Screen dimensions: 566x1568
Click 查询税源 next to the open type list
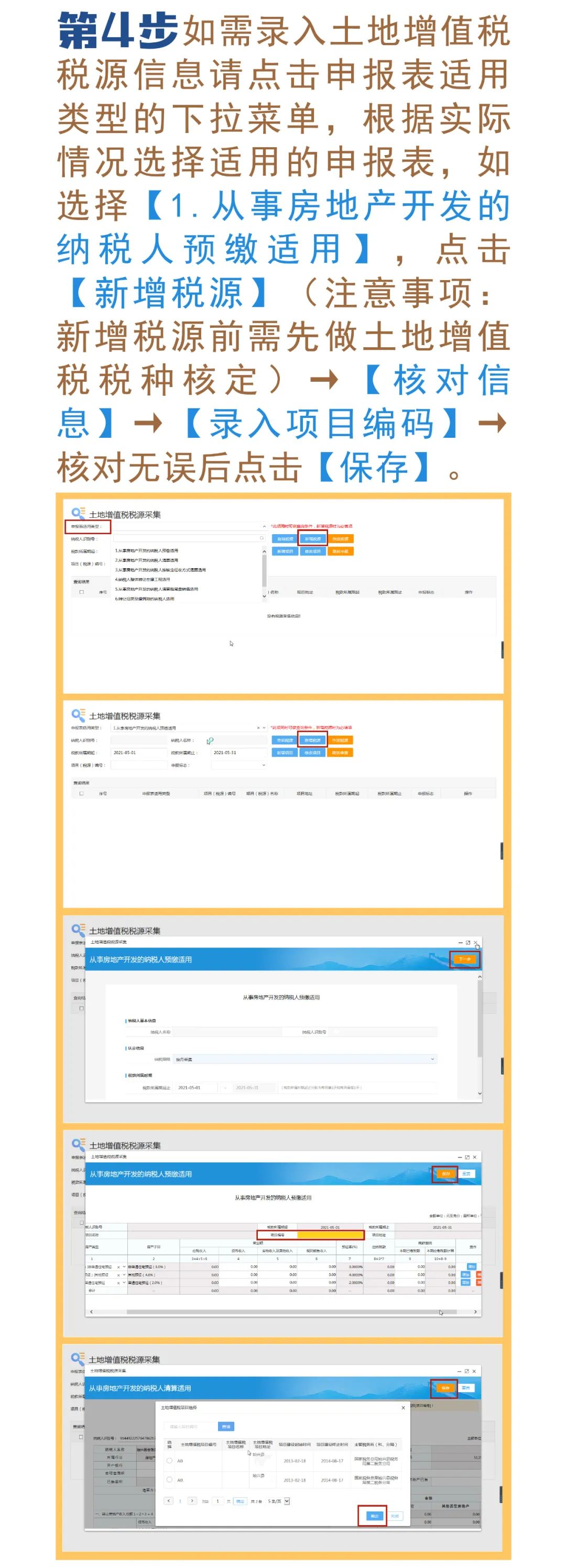pos(285,539)
